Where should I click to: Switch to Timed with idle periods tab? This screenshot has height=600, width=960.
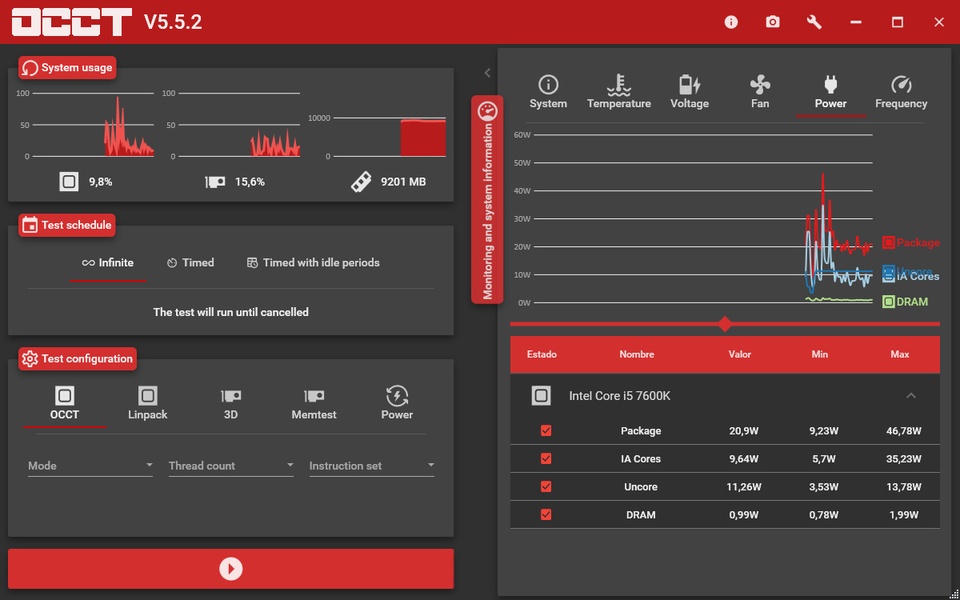tap(313, 263)
